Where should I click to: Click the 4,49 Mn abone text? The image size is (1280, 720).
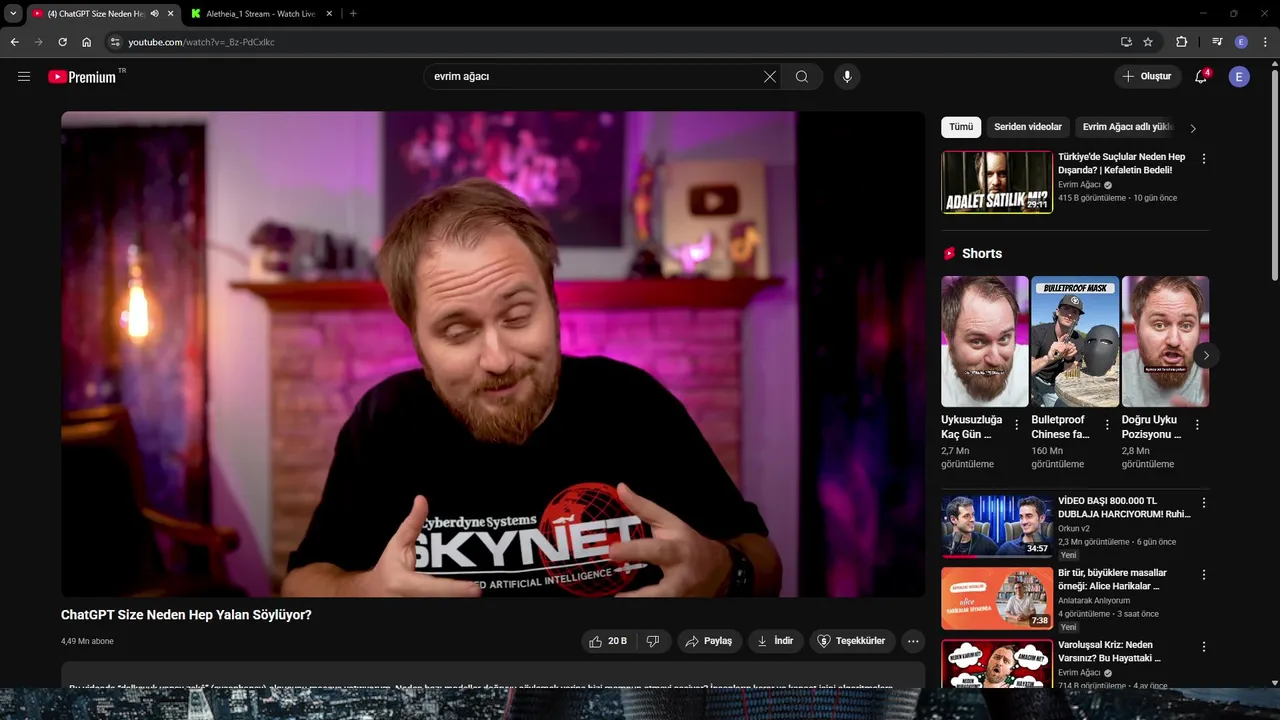(87, 641)
